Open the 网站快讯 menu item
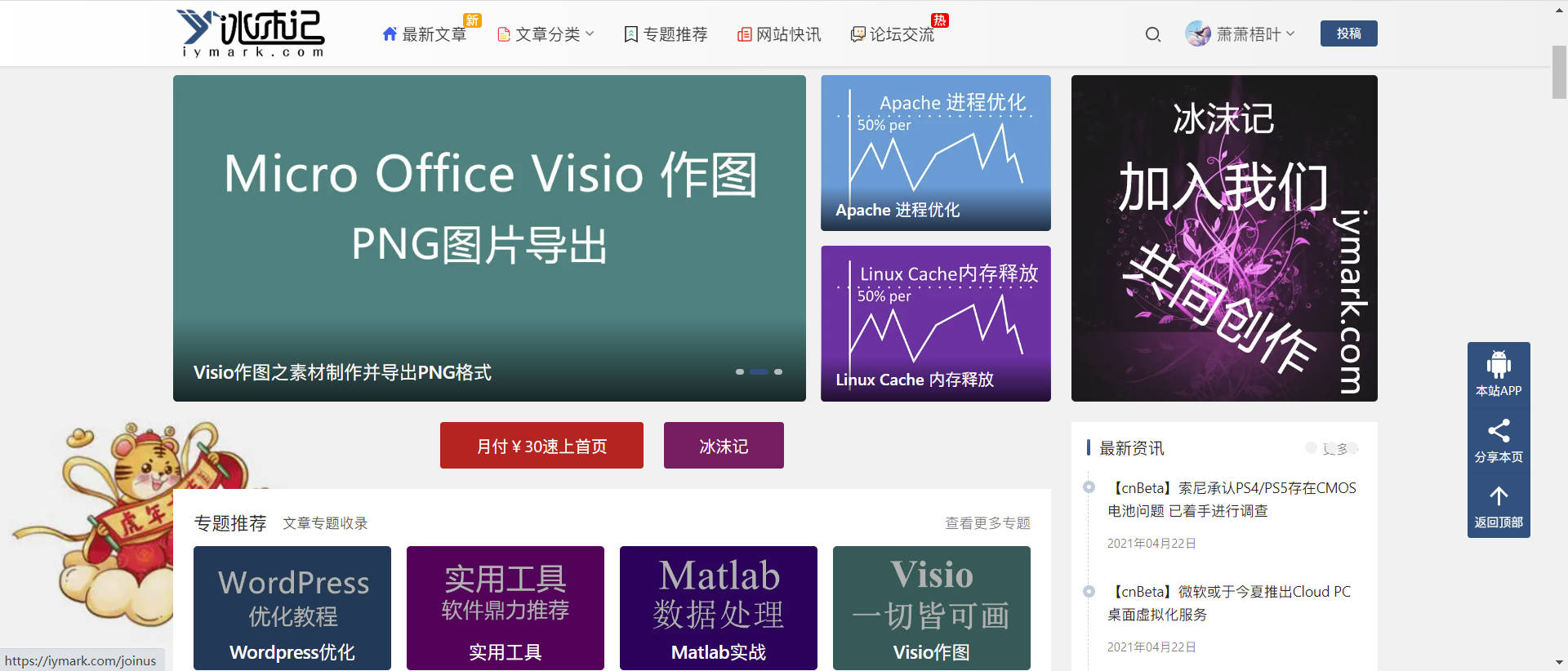The image size is (1568, 671). click(780, 34)
